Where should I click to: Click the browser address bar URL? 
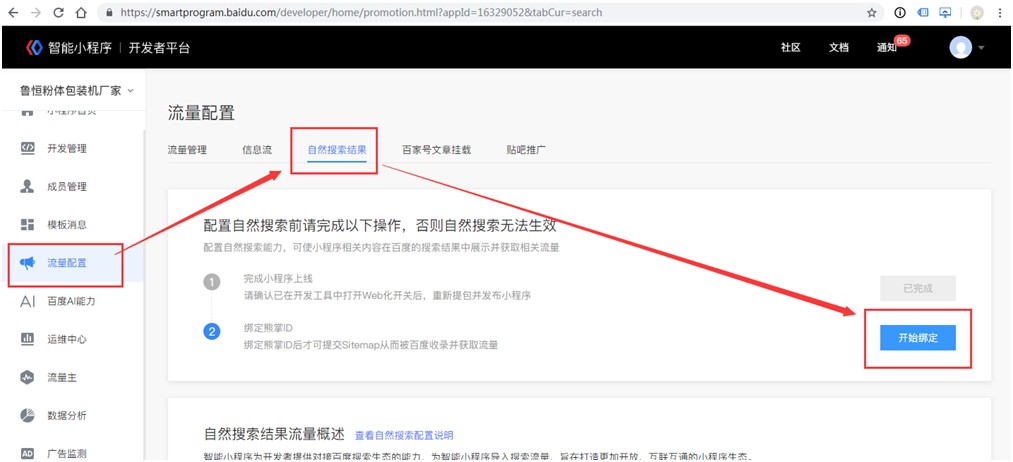(400, 13)
